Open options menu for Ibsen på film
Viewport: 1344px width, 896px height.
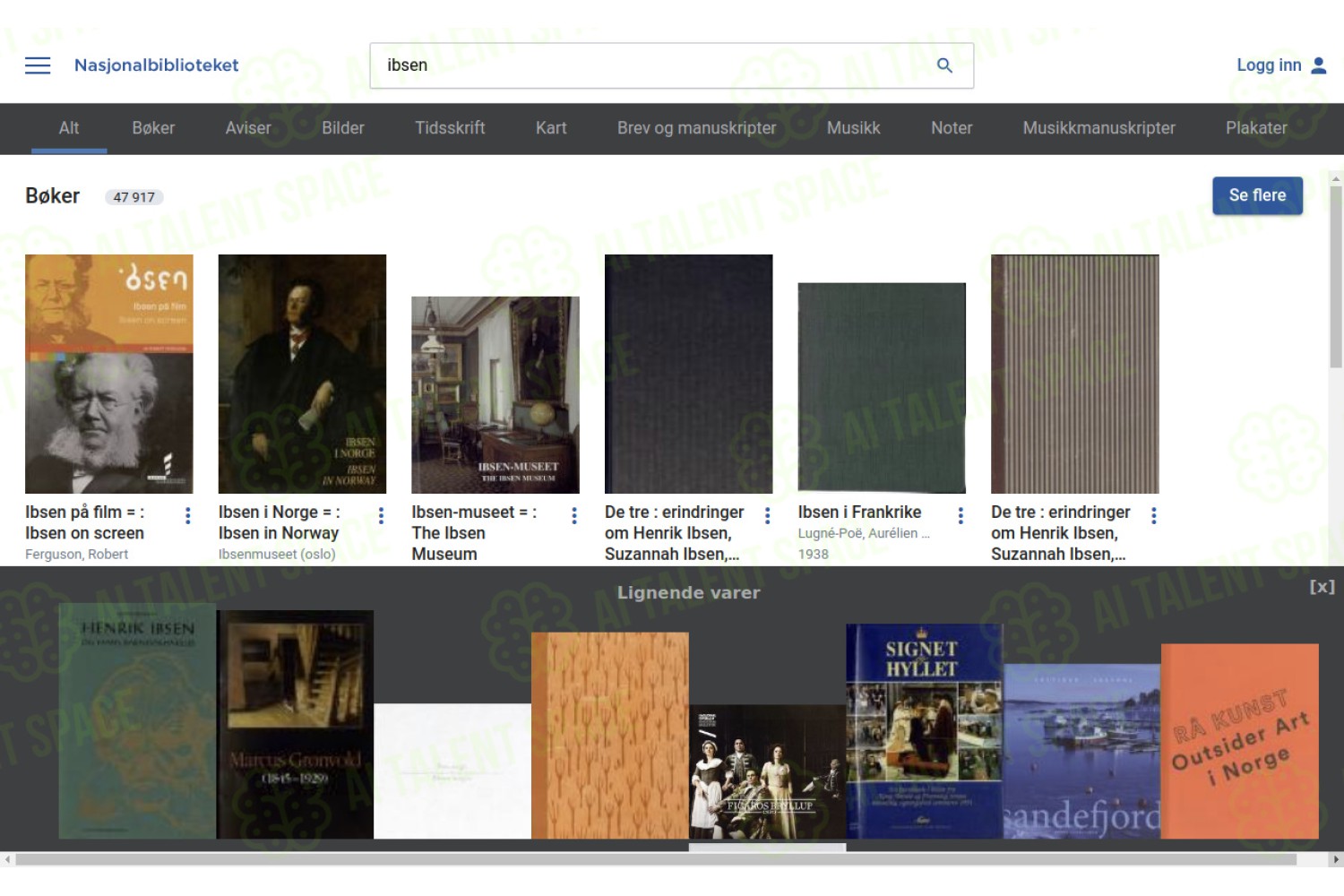(x=187, y=515)
